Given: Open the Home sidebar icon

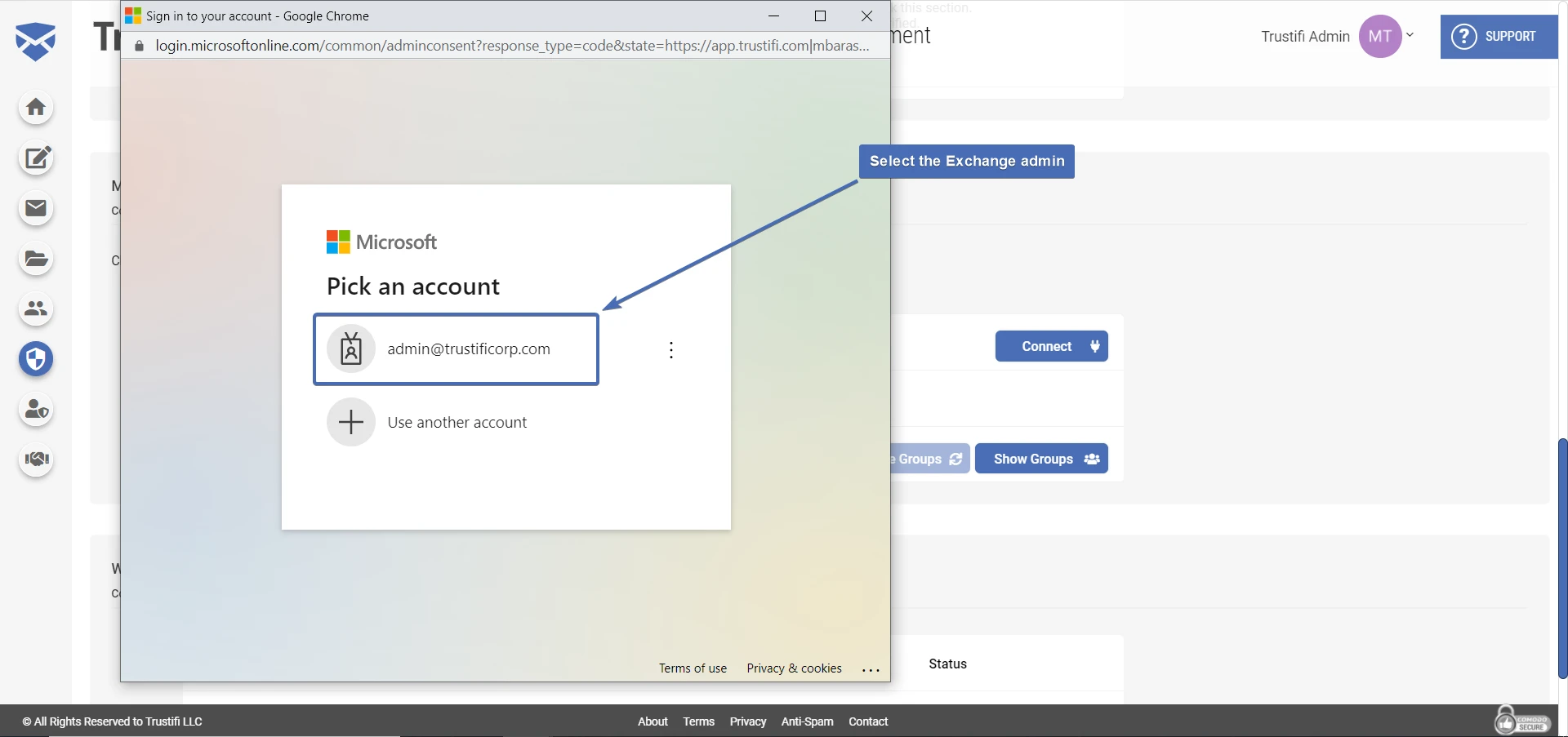Looking at the screenshot, I should 36,108.
